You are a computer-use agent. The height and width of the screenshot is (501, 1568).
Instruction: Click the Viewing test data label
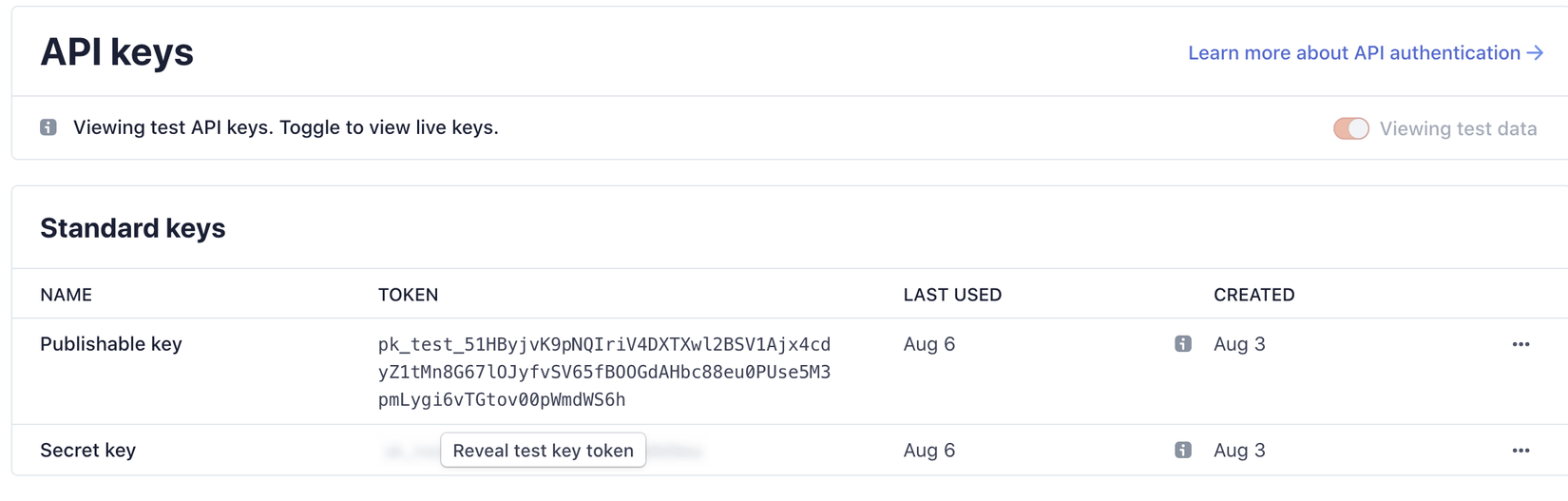click(x=1458, y=128)
